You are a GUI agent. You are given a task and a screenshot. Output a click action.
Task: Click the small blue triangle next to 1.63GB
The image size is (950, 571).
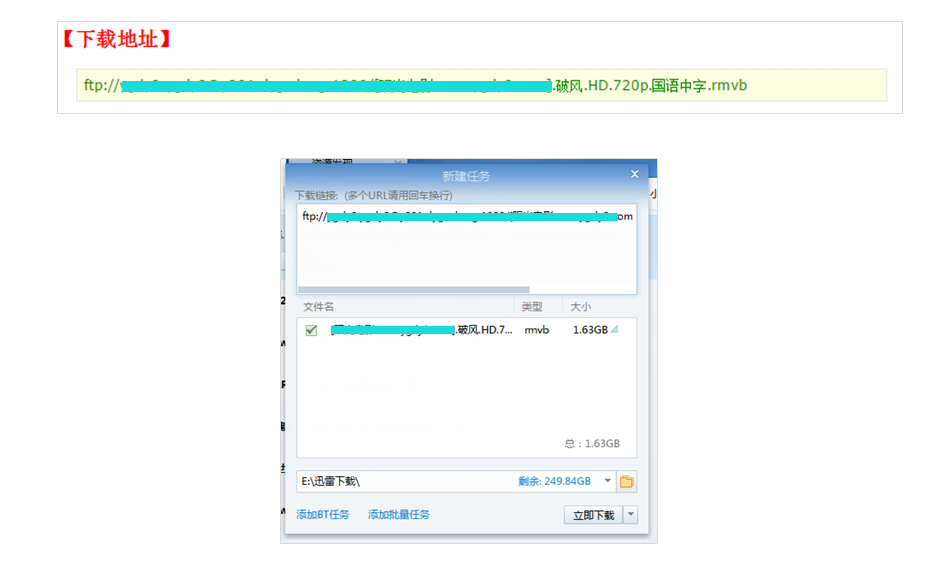tap(614, 329)
